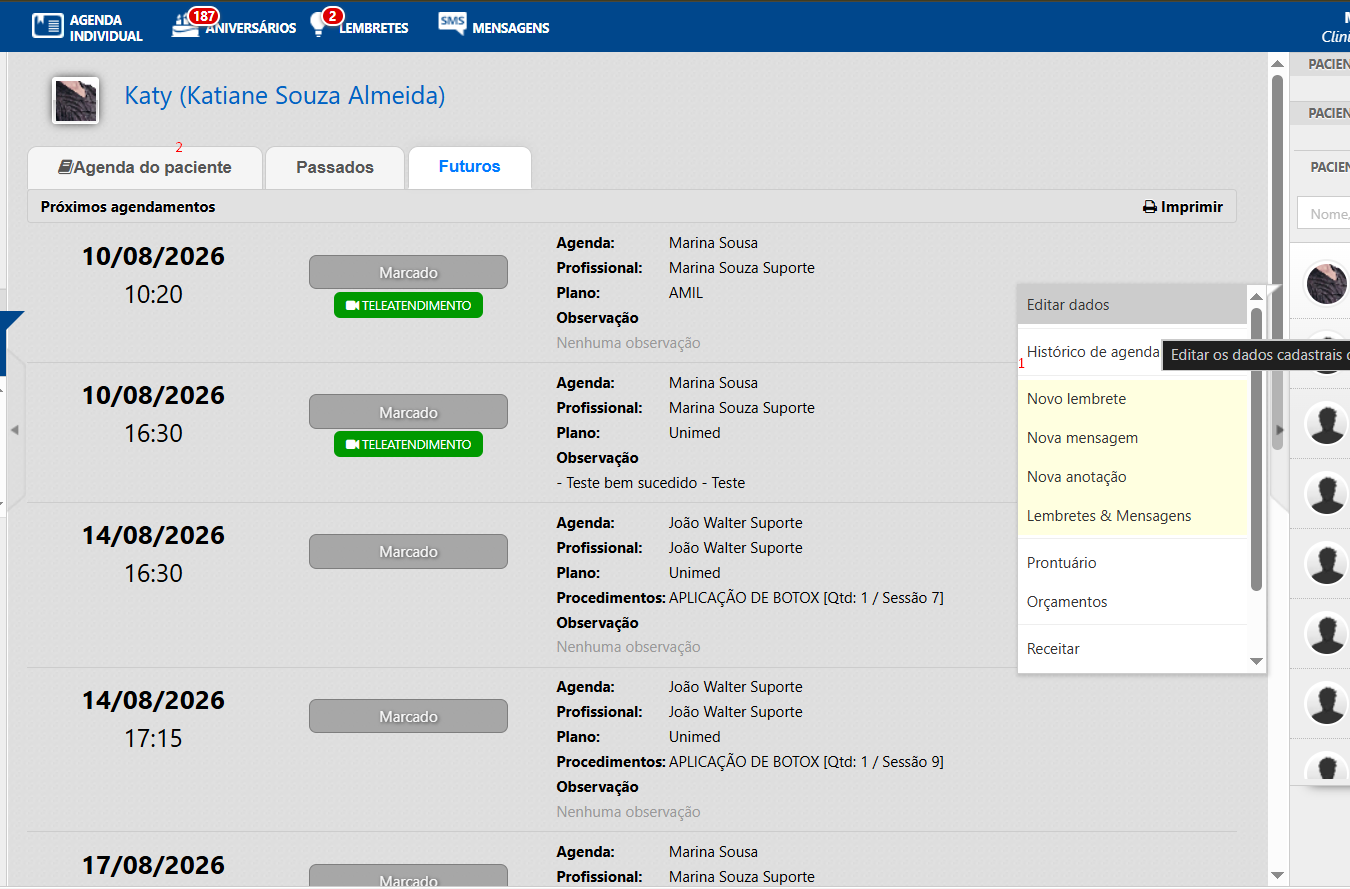Click the Imprimir printer icon

[x=1150, y=207]
